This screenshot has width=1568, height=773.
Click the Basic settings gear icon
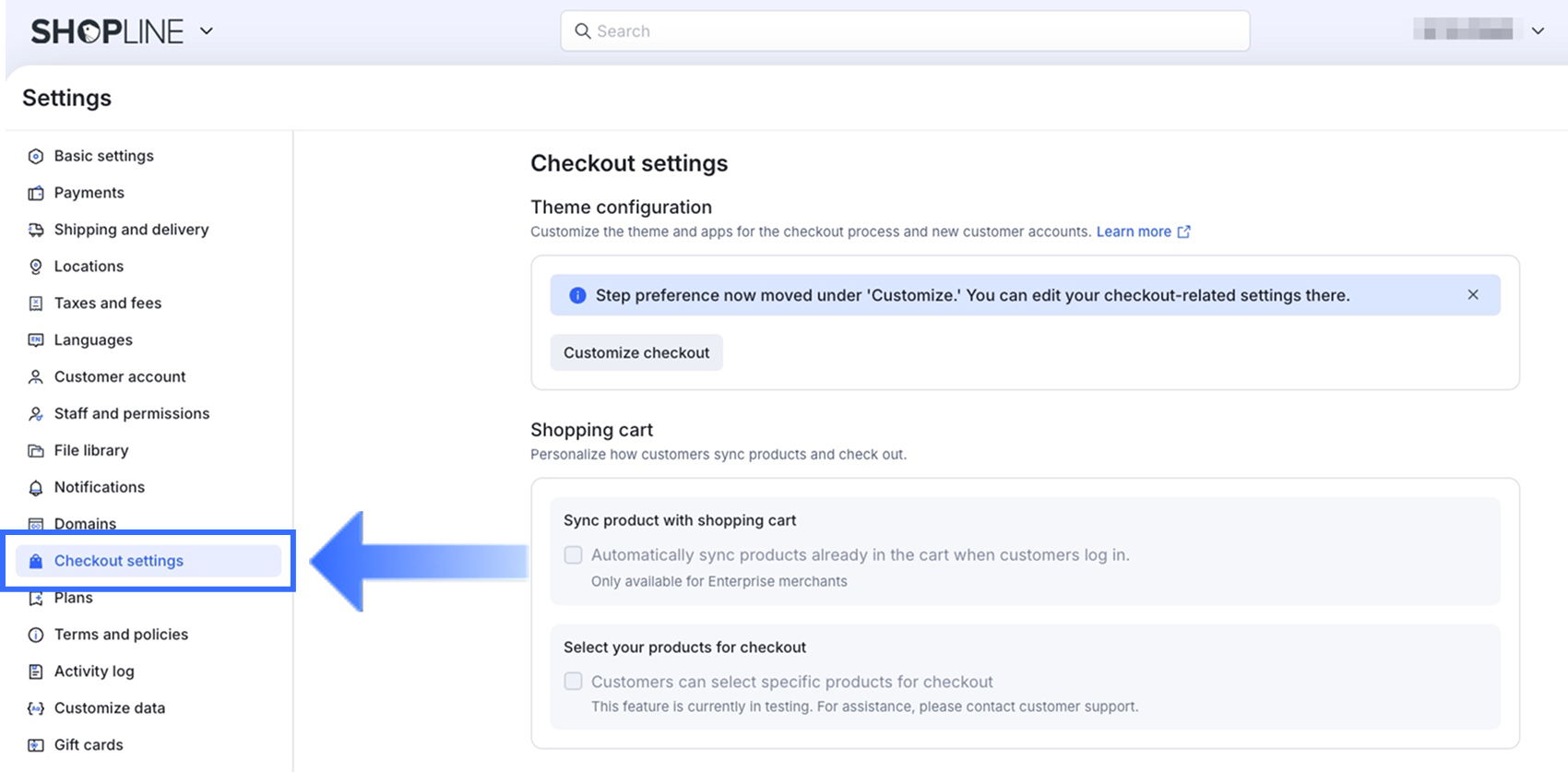click(36, 156)
